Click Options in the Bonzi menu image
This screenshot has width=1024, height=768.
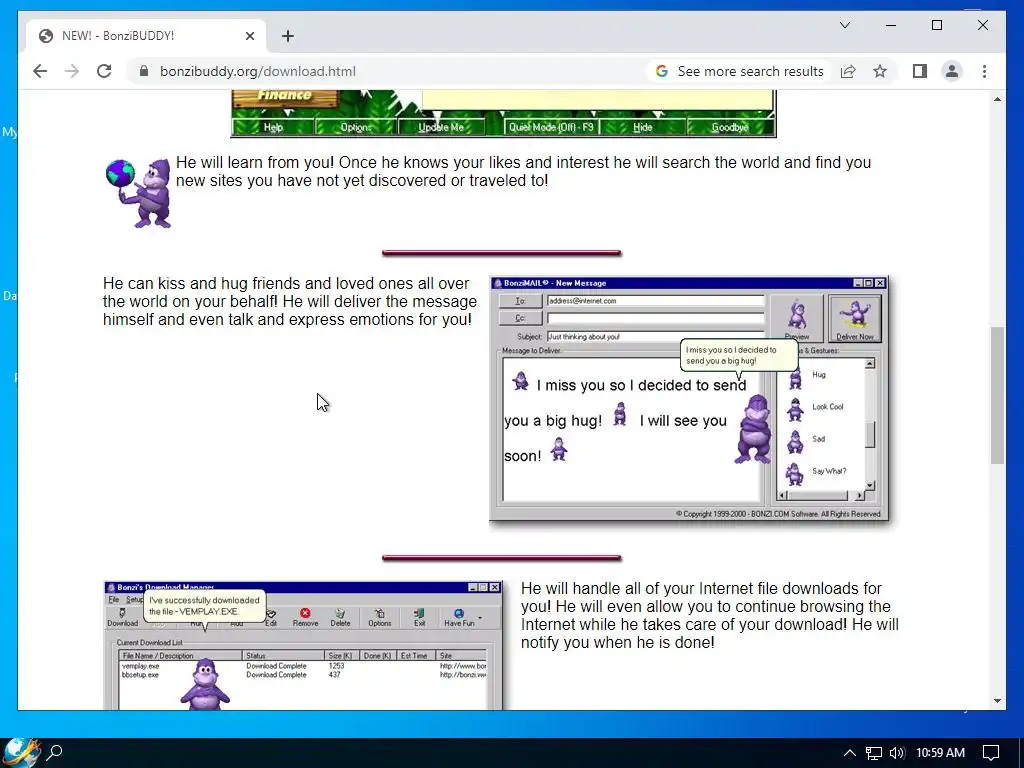click(x=356, y=127)
